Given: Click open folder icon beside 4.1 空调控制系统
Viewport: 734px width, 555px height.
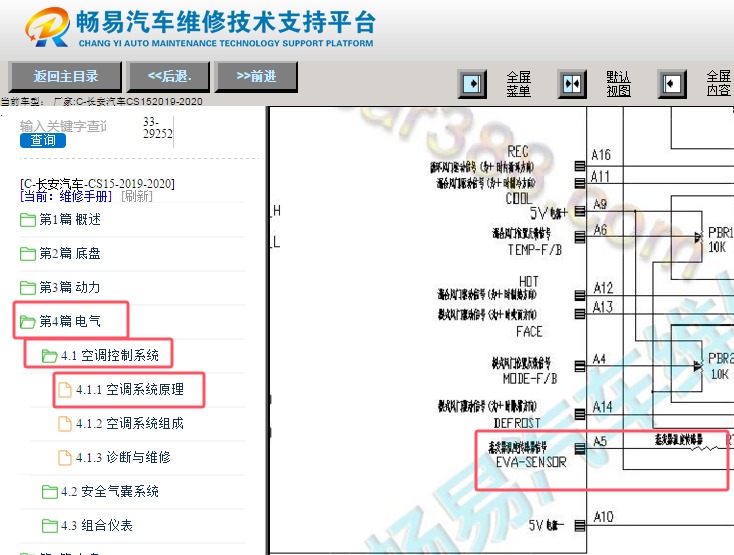Looking at the screenshot, I should point(49,356).
